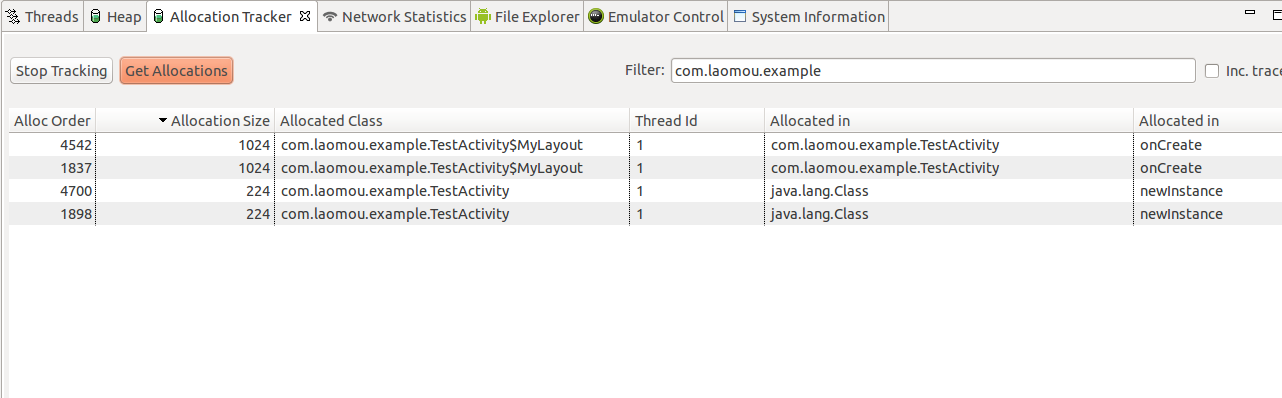Open the System Information tab
Image resolution: width=1282 pixels, height=398 pixels.
[x=808, y=17]
